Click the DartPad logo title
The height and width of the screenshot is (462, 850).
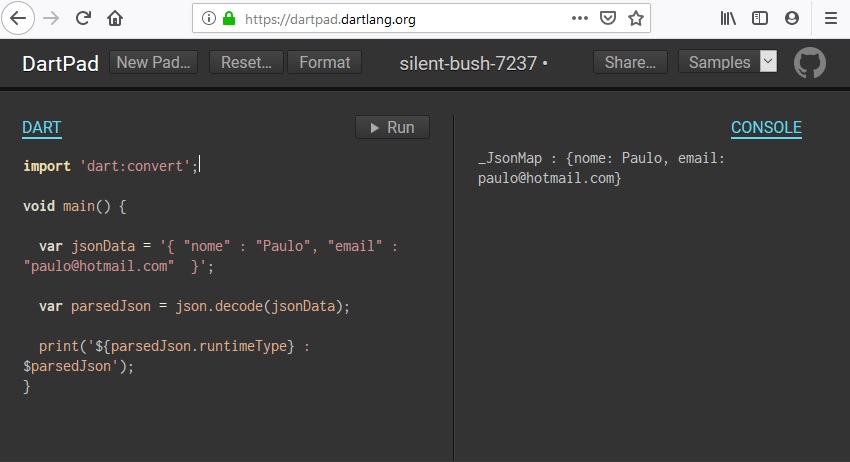tap(60, 64)
